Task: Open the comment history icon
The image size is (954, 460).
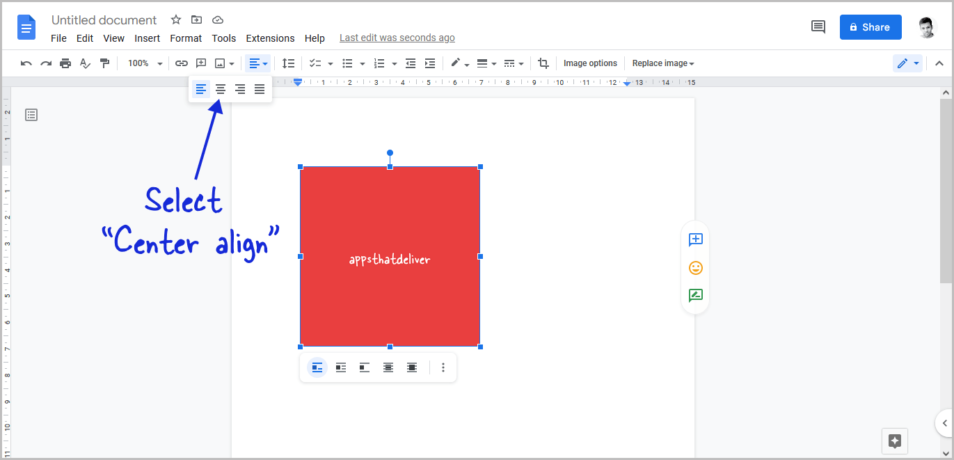Action: click(x=818, y=27)
